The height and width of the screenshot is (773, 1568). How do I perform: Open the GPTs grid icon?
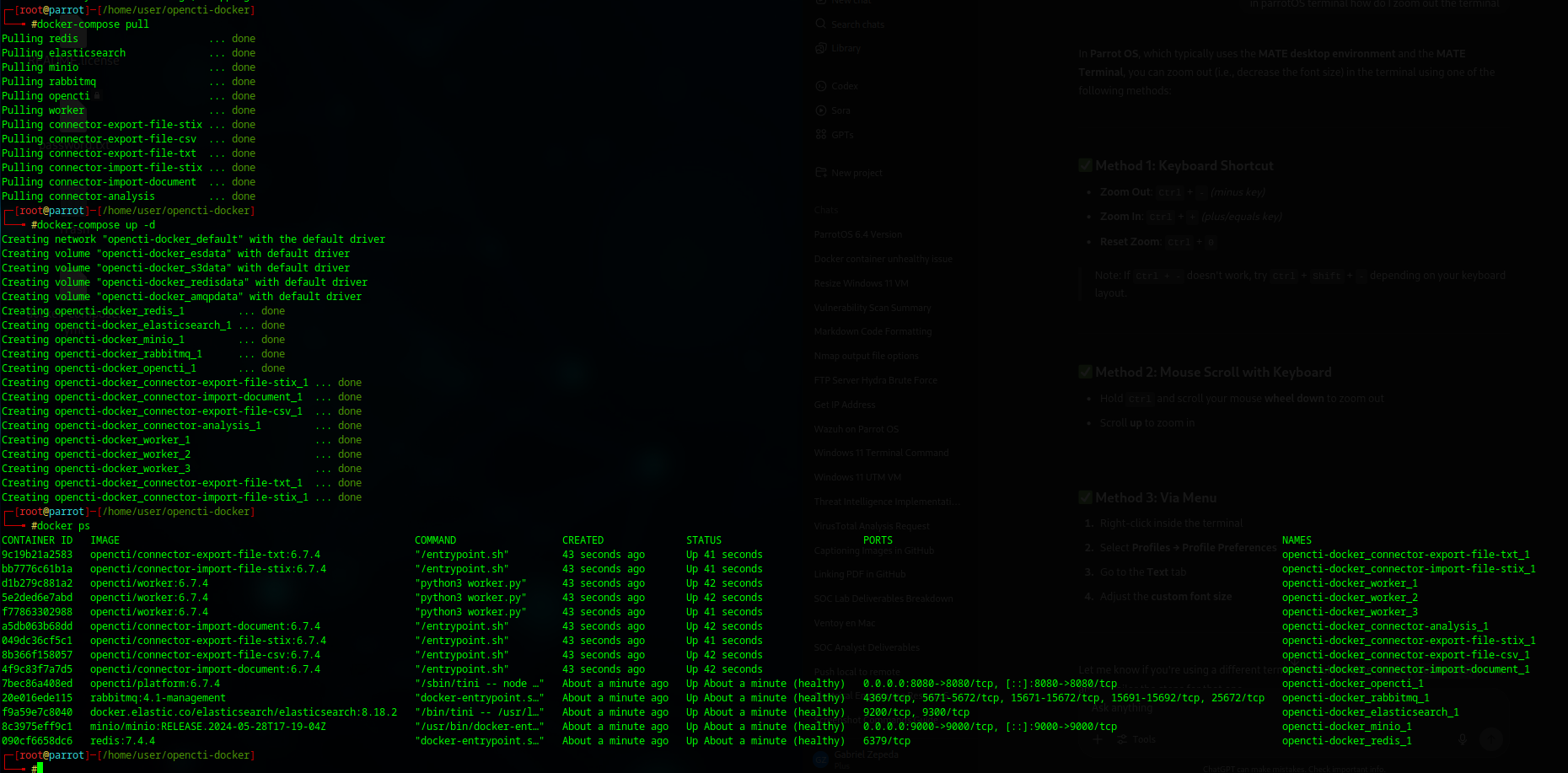tap(820, 134)
